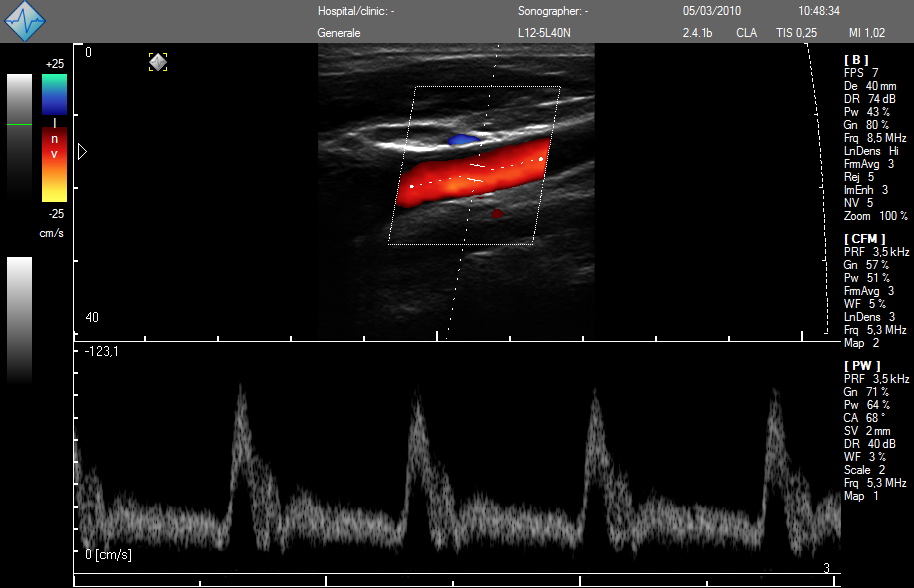The image size is (914, 588).
Task: Click the CLA label in the header
Action: 747,33
